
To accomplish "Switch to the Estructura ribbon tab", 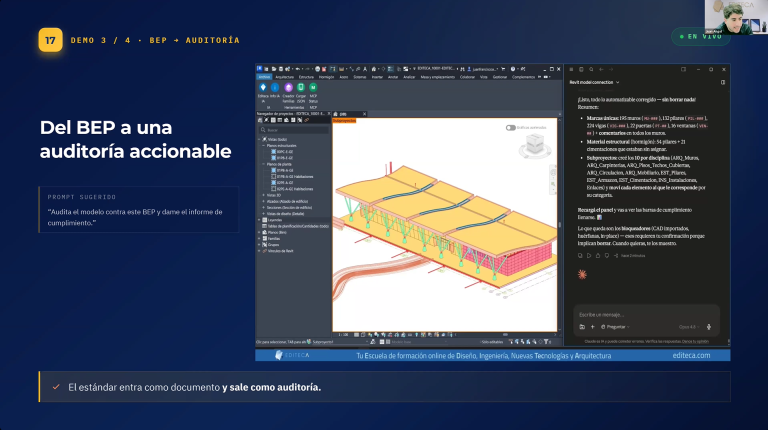I will (x=306, y=77).
